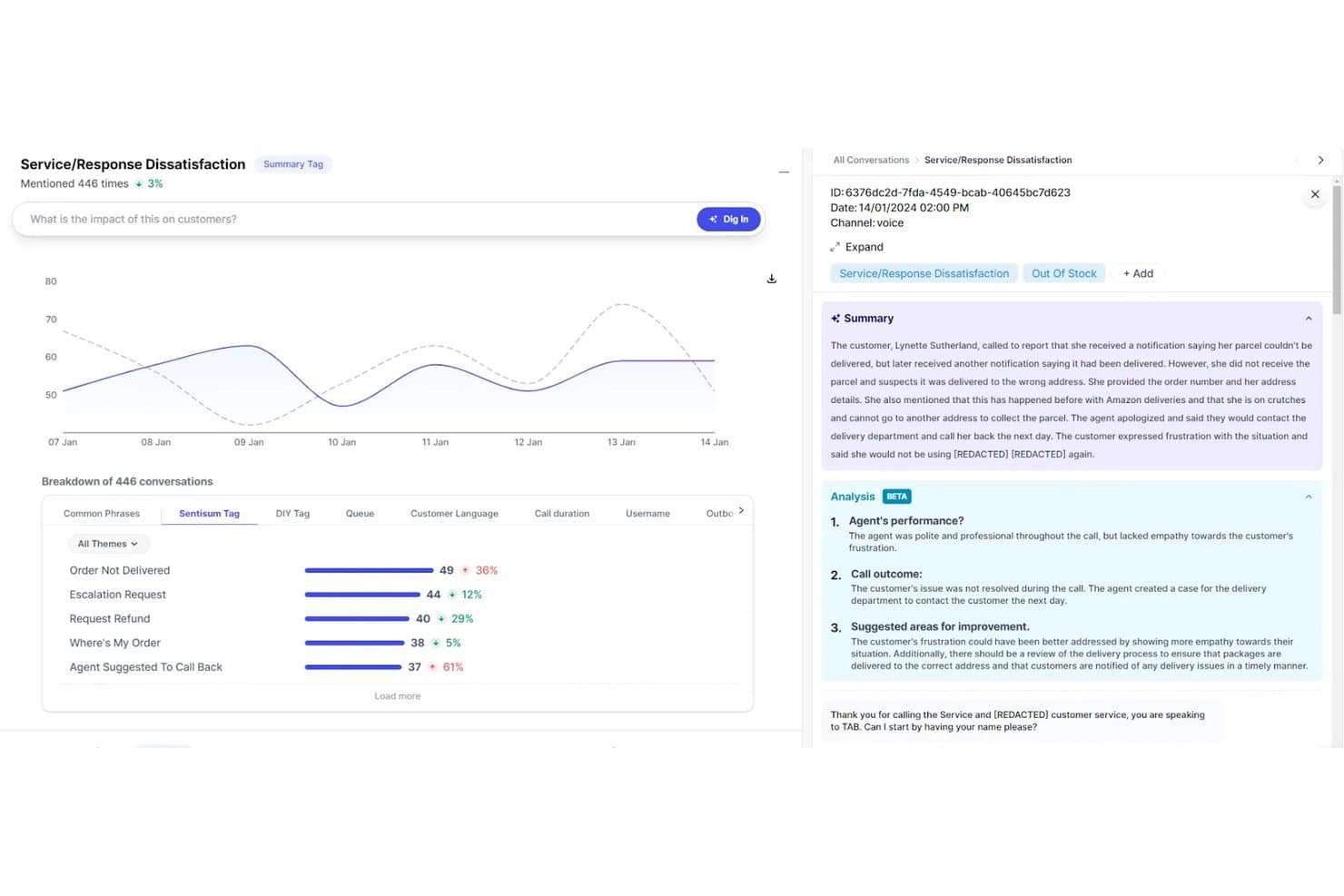Click the 13 Jan axis label
The width and height of the screenshot is (1344, 896).
pos(621,442)
